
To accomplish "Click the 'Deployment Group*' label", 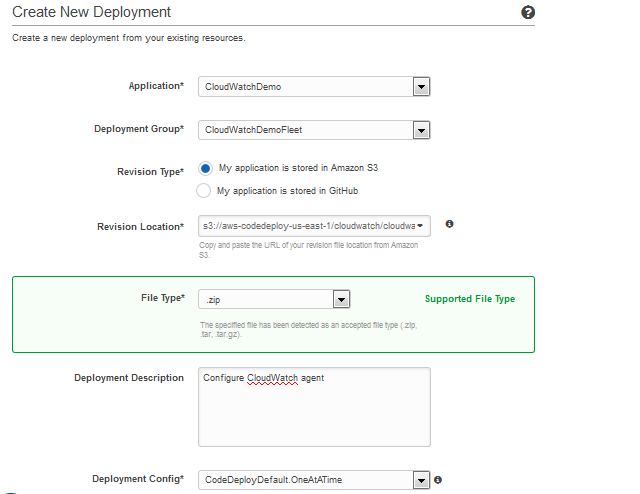I will (x=139, y=129).
